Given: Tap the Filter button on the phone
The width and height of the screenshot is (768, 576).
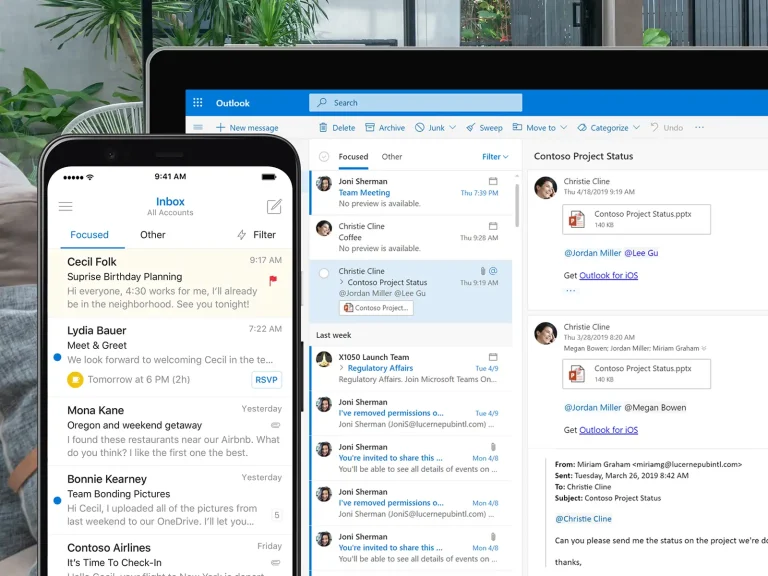Looking at the screenshot, I should click(x=257, y=235).
